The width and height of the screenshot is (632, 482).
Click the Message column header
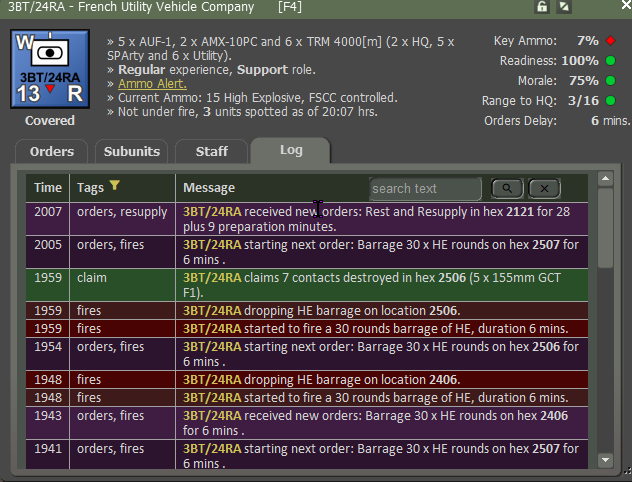[x=209, y=188]
